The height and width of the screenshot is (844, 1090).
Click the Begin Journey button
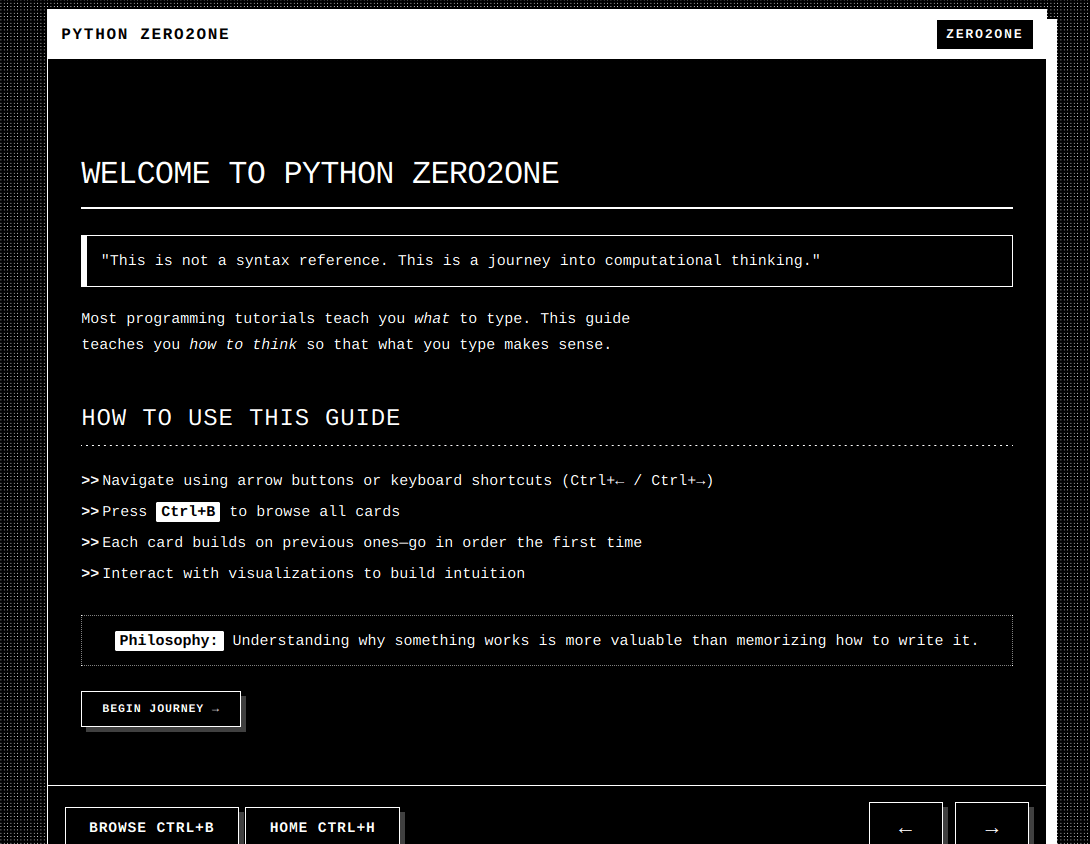point(161,708)
